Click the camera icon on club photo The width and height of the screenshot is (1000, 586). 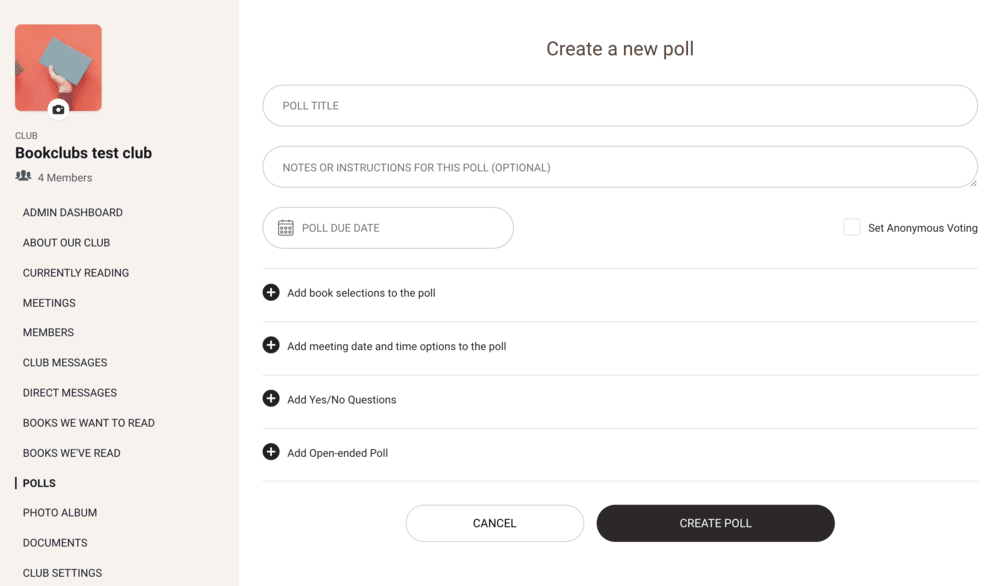(x=58, y=110)
